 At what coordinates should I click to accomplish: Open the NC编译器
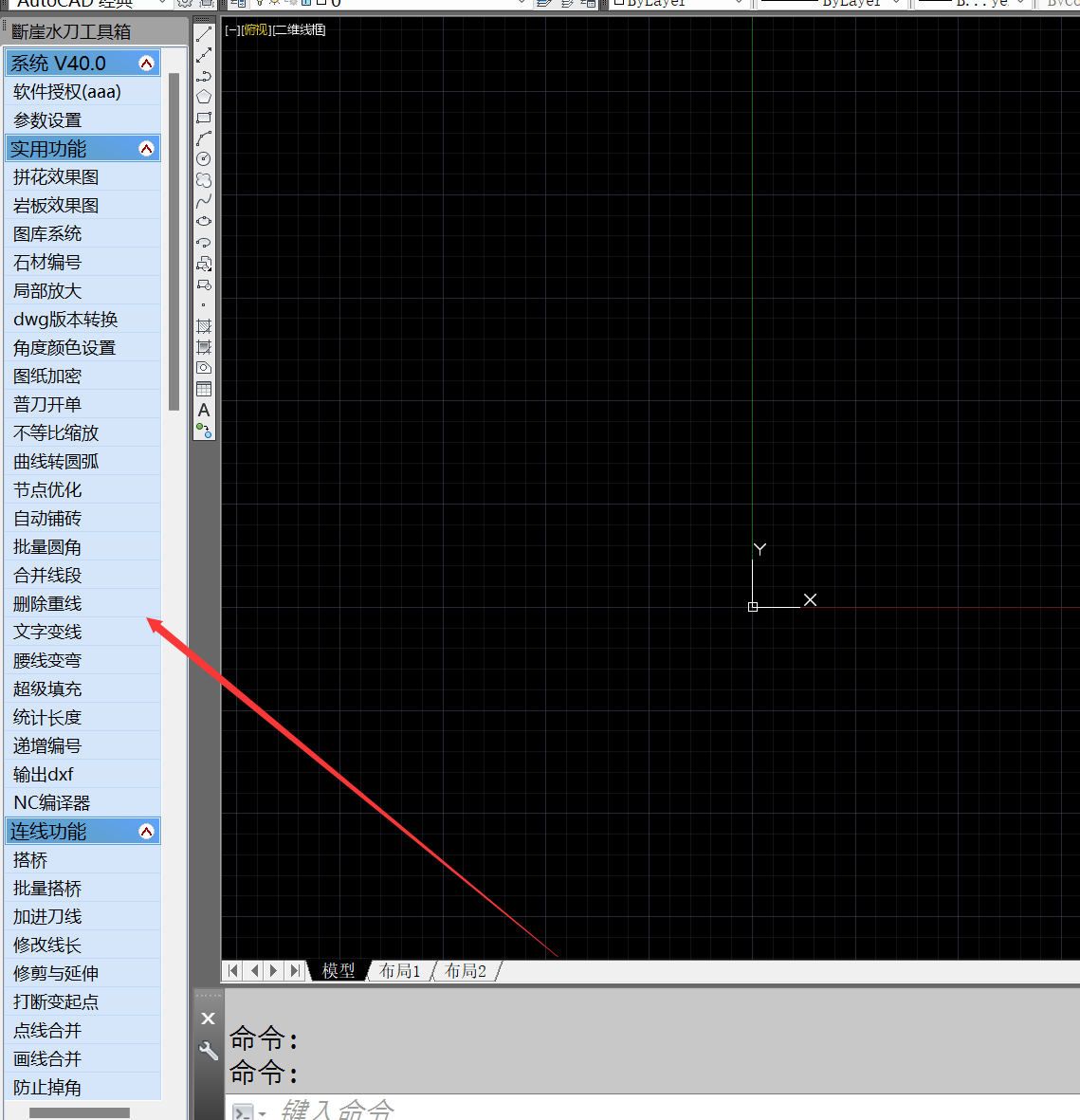coord(82,803)
